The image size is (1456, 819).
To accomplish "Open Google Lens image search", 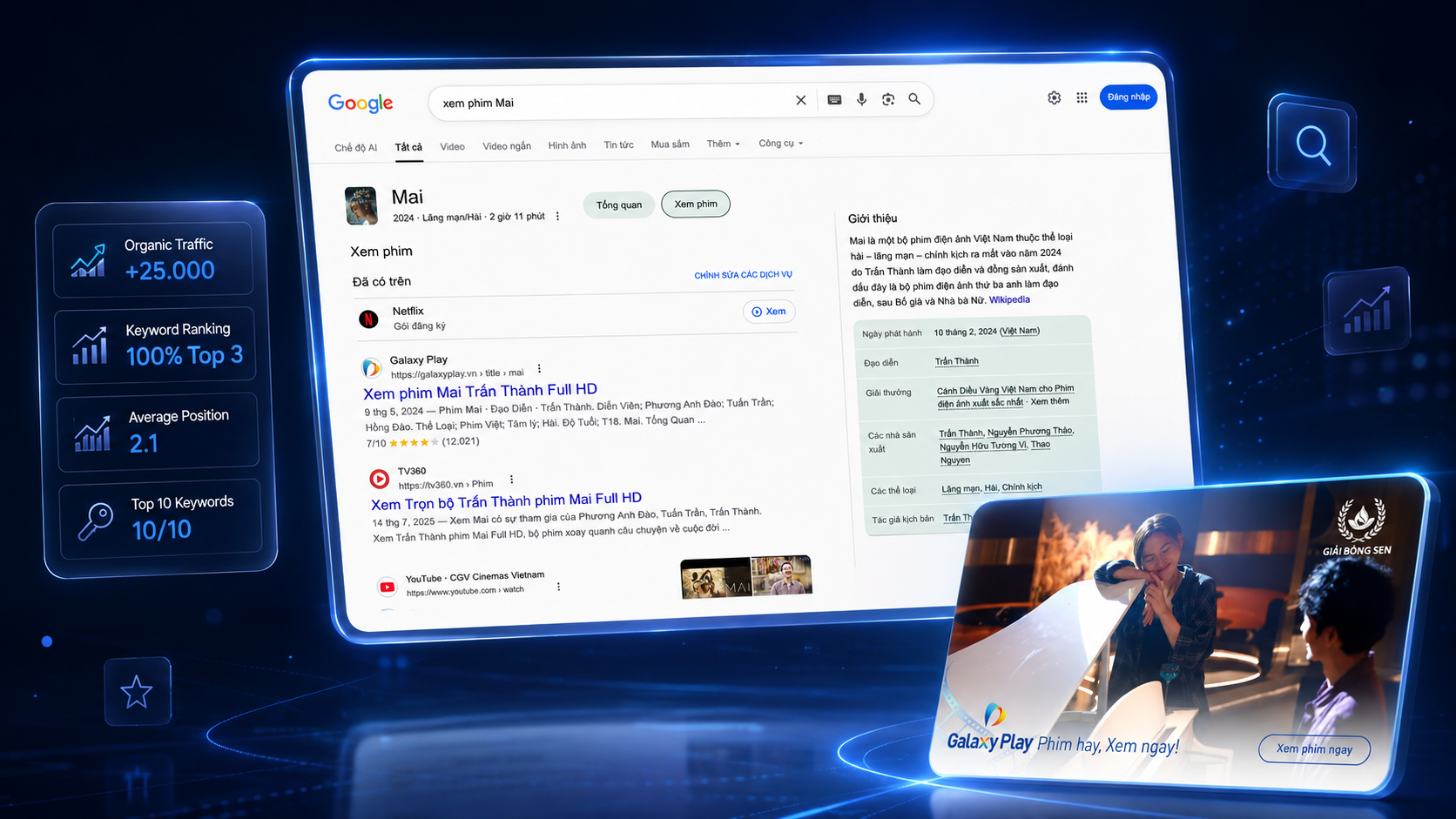I will click(888, 99).
